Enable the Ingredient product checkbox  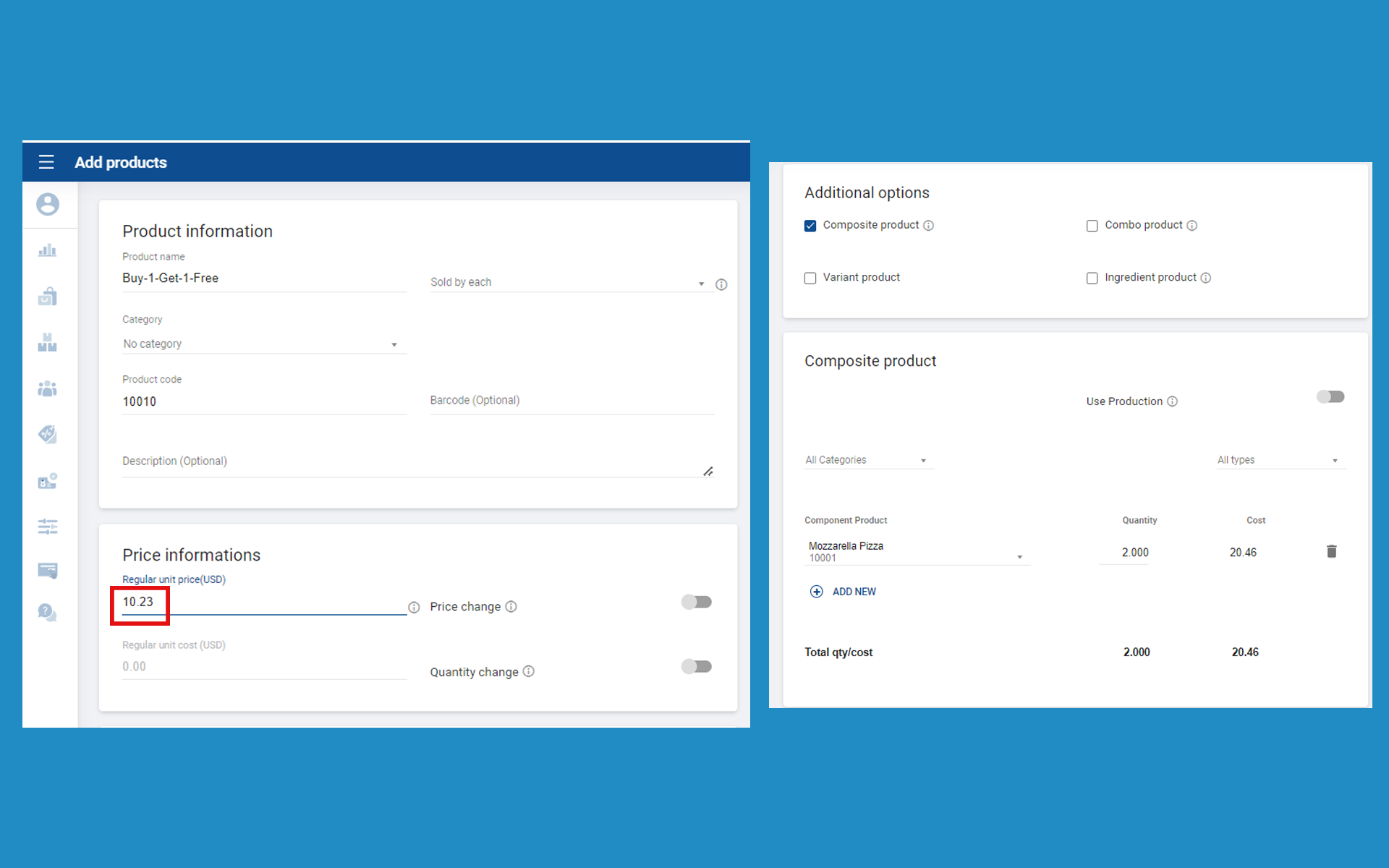pyautogui.click(x=1092, y=278)
